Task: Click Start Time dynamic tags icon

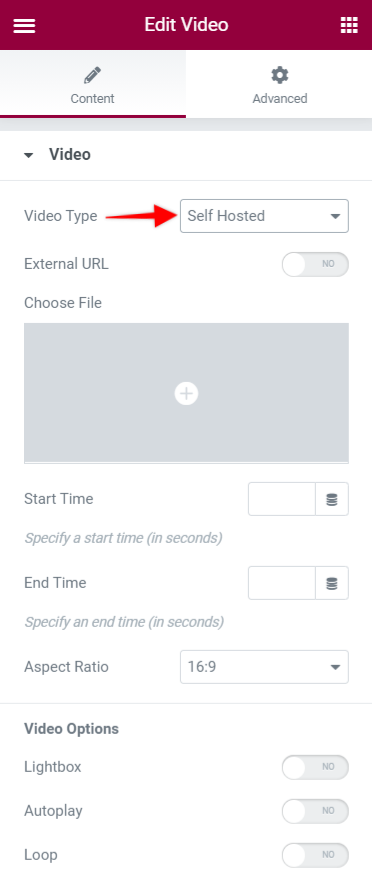Action: pyautogui.click(x=332, y=499)
